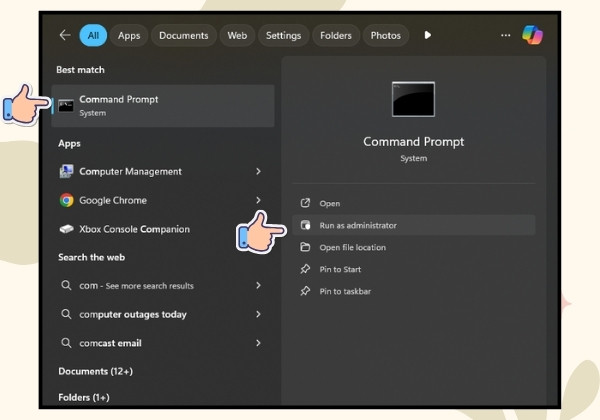Image resolution: width=600 pixels, height=420 pixels.
Task: Search web for comcast email
Action: tap(163, 343)
